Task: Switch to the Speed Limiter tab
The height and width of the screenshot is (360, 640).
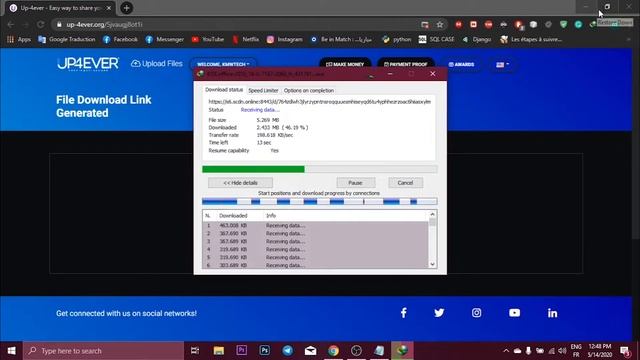Action: click(263, 90)
